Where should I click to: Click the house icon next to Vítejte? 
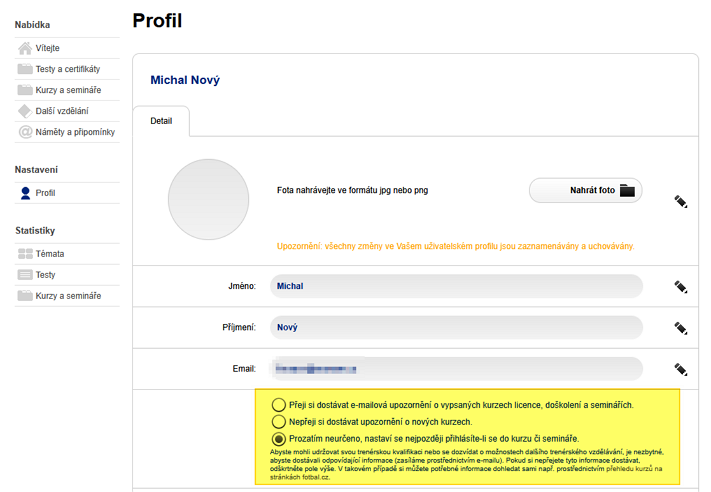click(x=25, y=48)
